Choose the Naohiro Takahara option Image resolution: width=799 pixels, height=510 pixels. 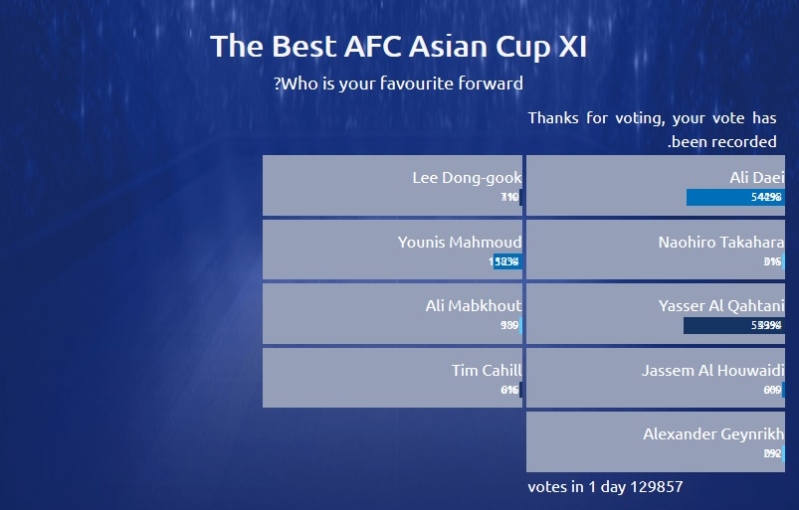click(655, 250)
